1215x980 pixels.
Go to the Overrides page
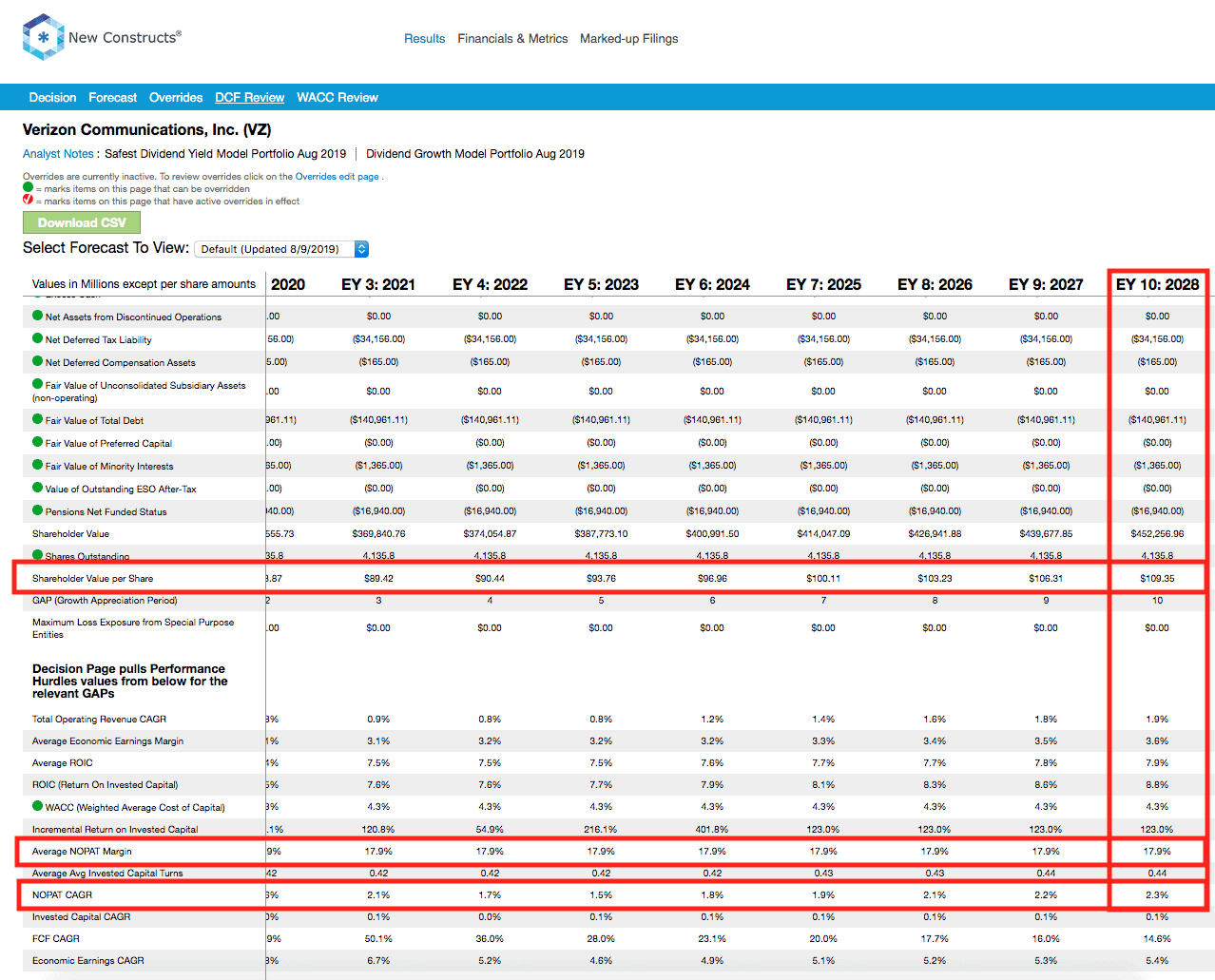click(176, 97)
